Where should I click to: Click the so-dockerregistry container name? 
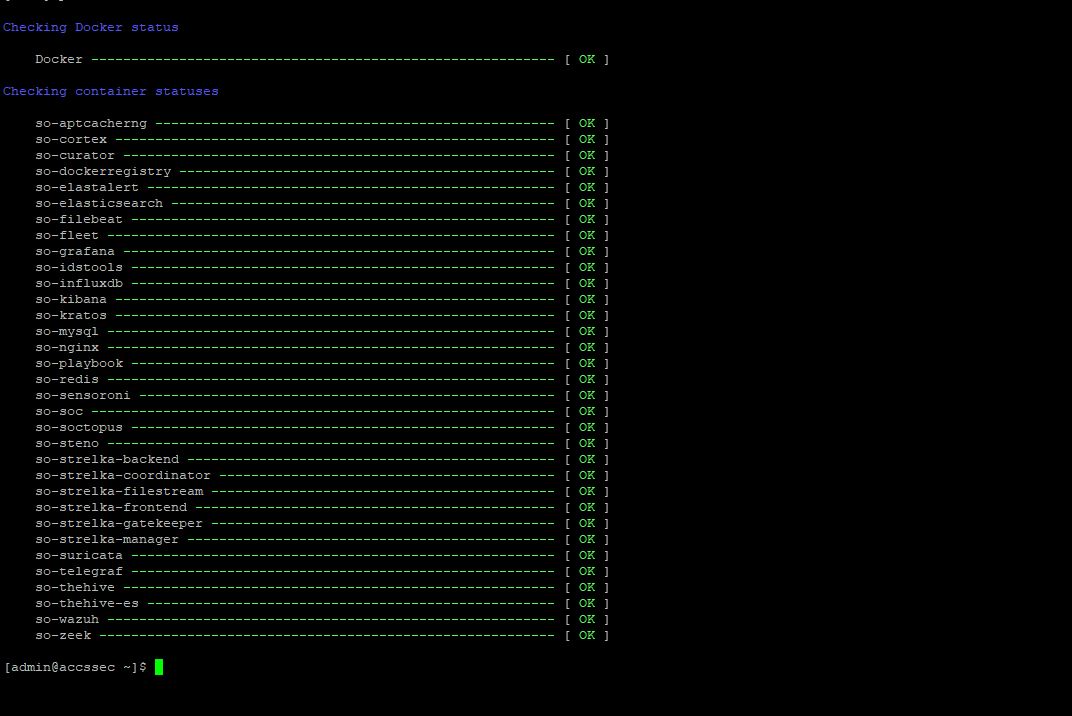pos(103,172)
